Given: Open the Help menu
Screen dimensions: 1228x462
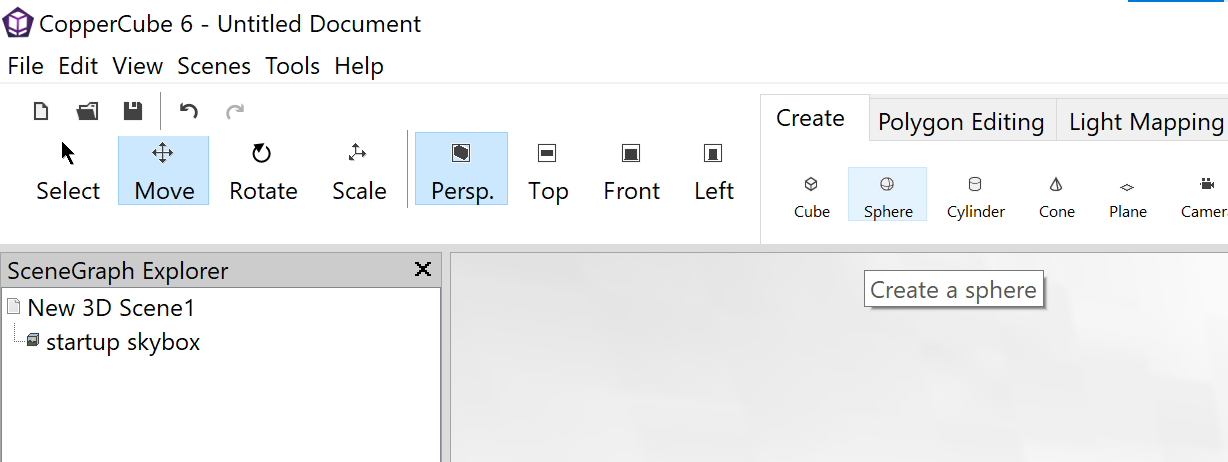Looking at the screenshot, I should (x=359, y=66).
